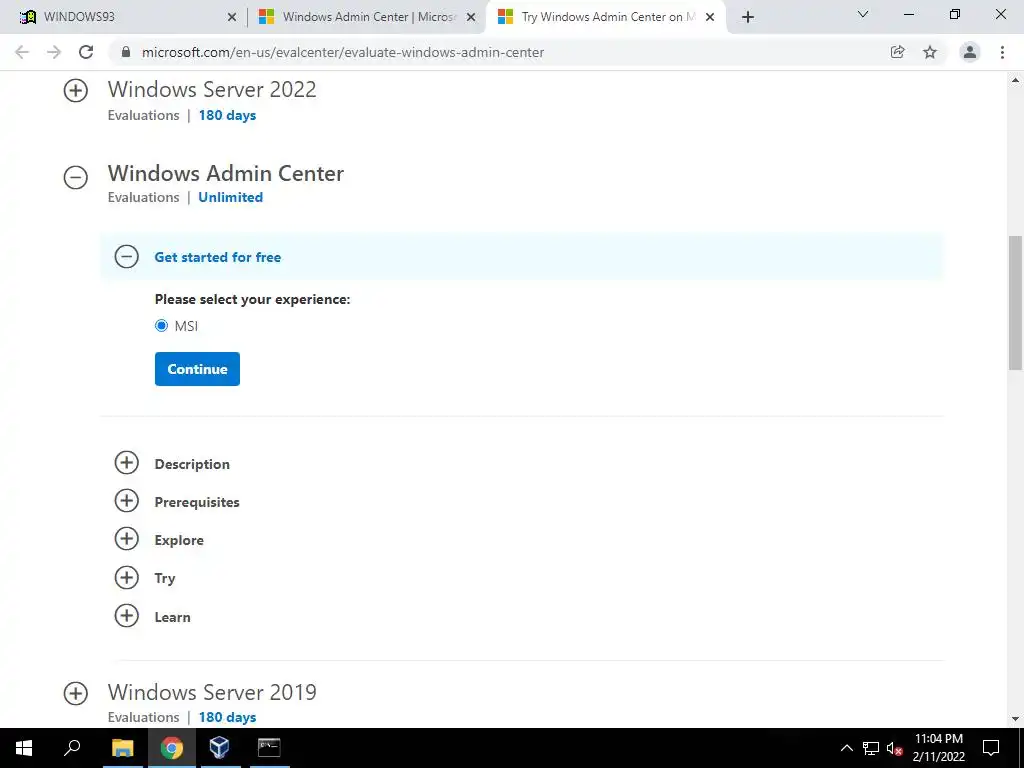Click the page's vertical scrollbar thumb
The height and width of the screenshot is (768, 1024).
(x=1016, y=303)
